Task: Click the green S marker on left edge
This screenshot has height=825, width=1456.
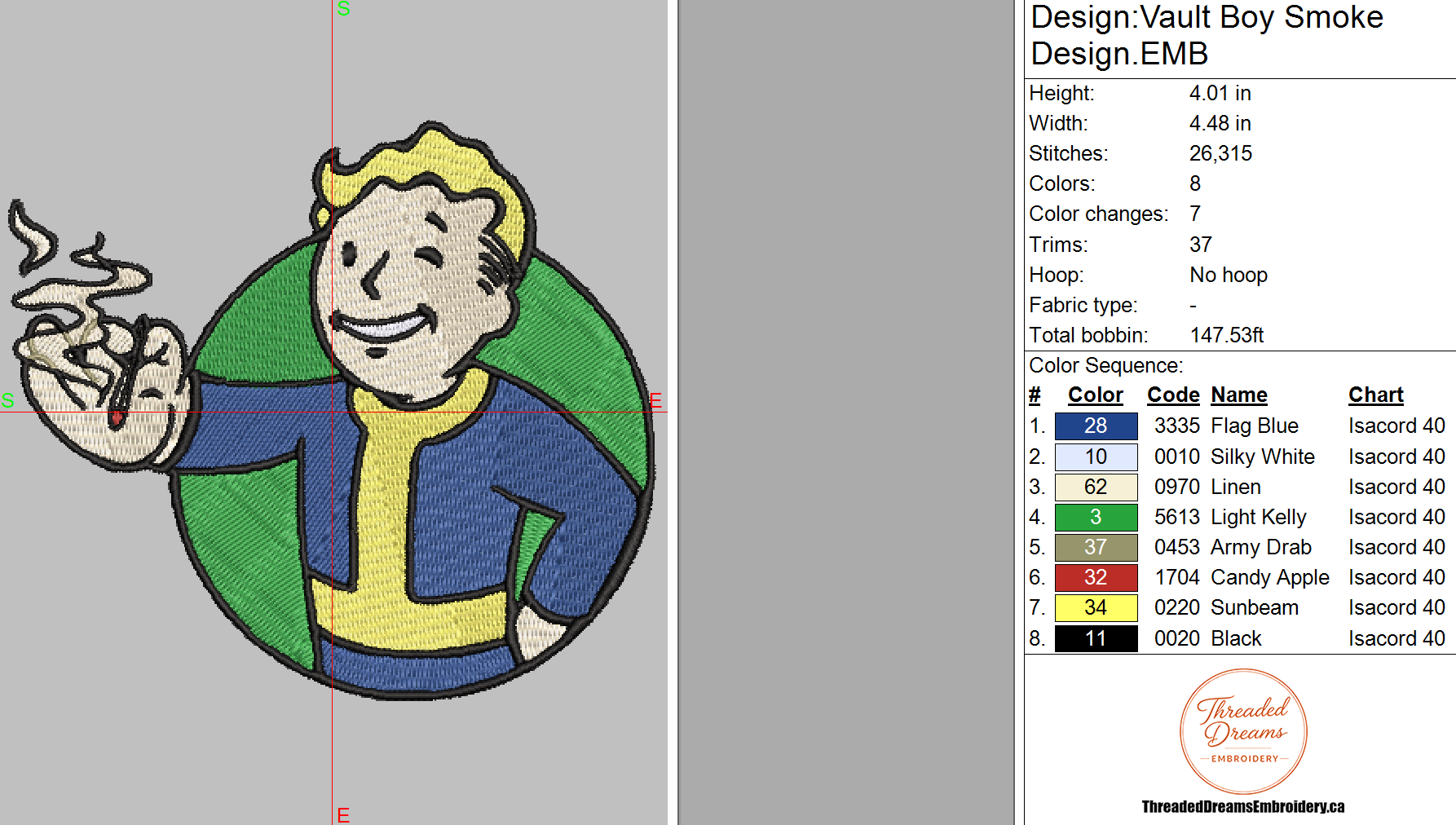Action: click(7, 400)
